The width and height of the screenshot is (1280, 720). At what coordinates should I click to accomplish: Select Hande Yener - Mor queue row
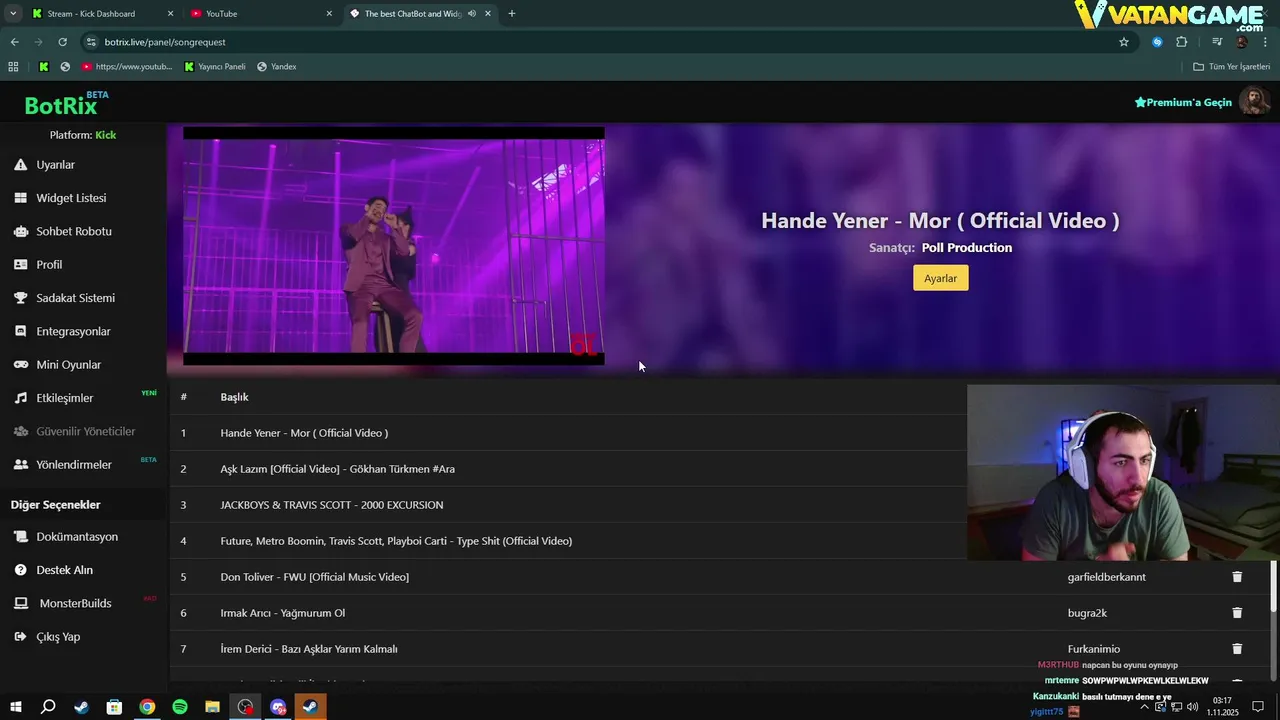(x=568, y=433)
